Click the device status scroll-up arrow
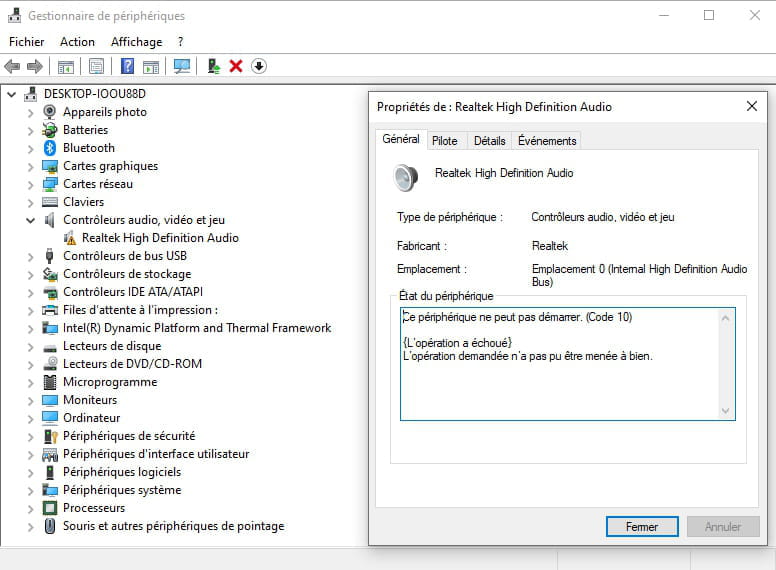Viewport: 776px width, 570px height. 726,318
